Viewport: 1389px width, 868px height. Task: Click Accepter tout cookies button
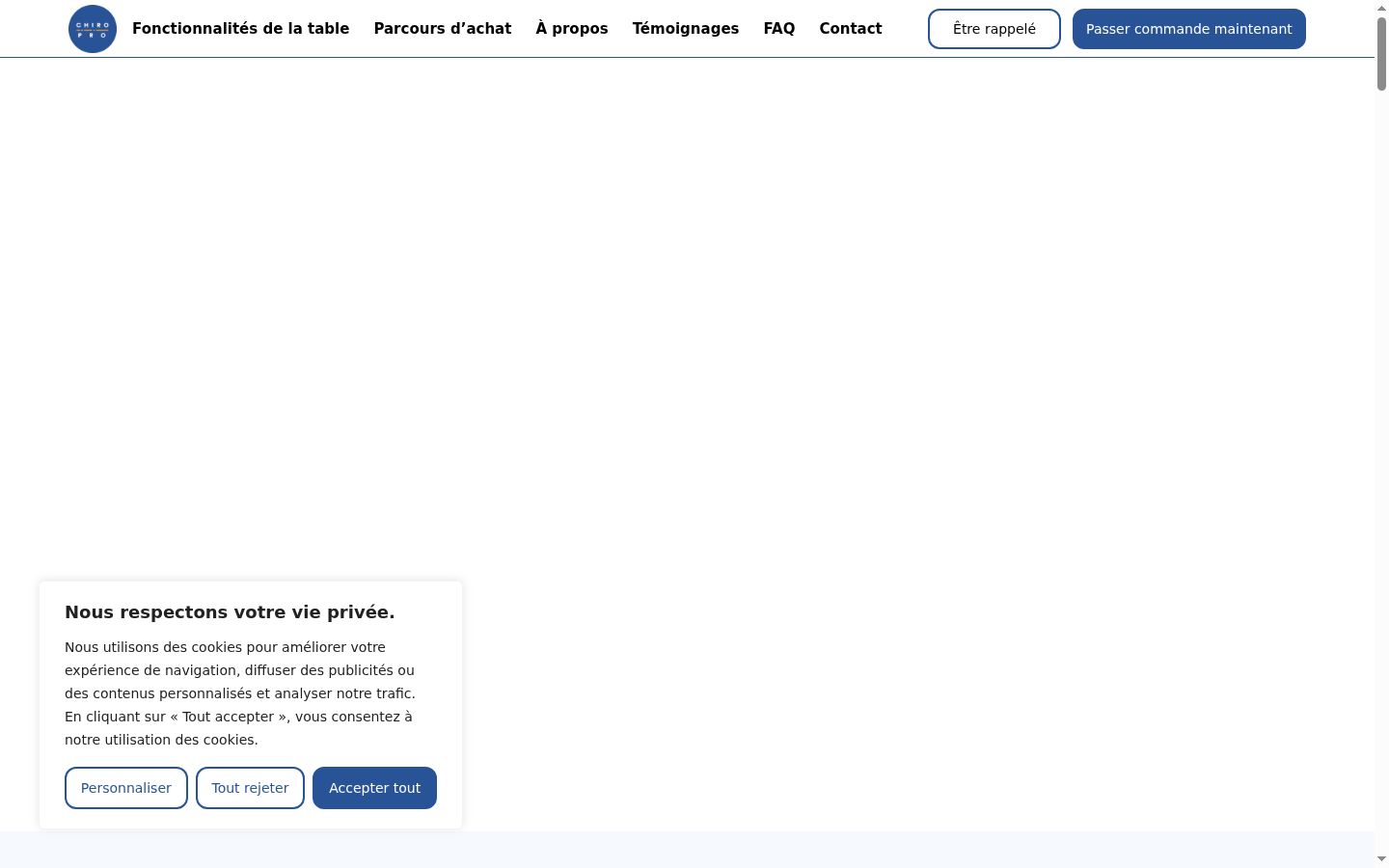click(x=375, y=788)
